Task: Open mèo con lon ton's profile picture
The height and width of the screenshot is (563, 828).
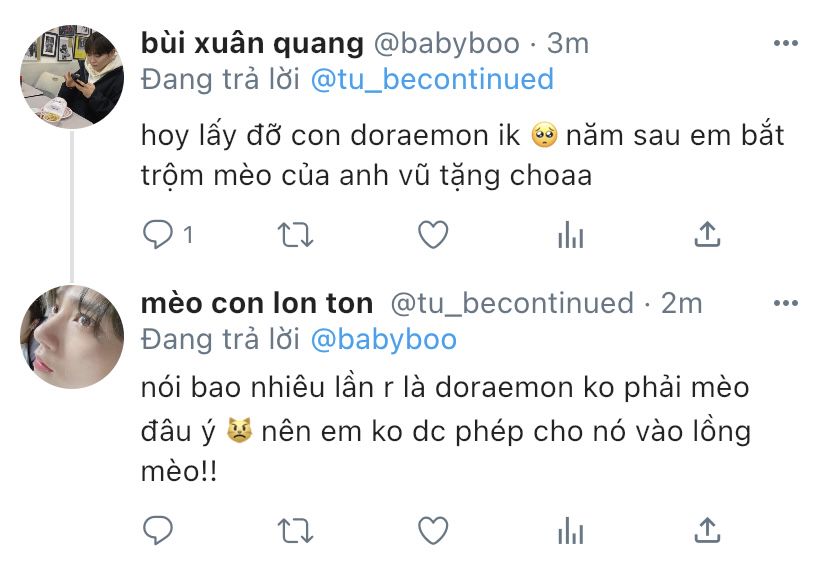Action: pos(72,336)
